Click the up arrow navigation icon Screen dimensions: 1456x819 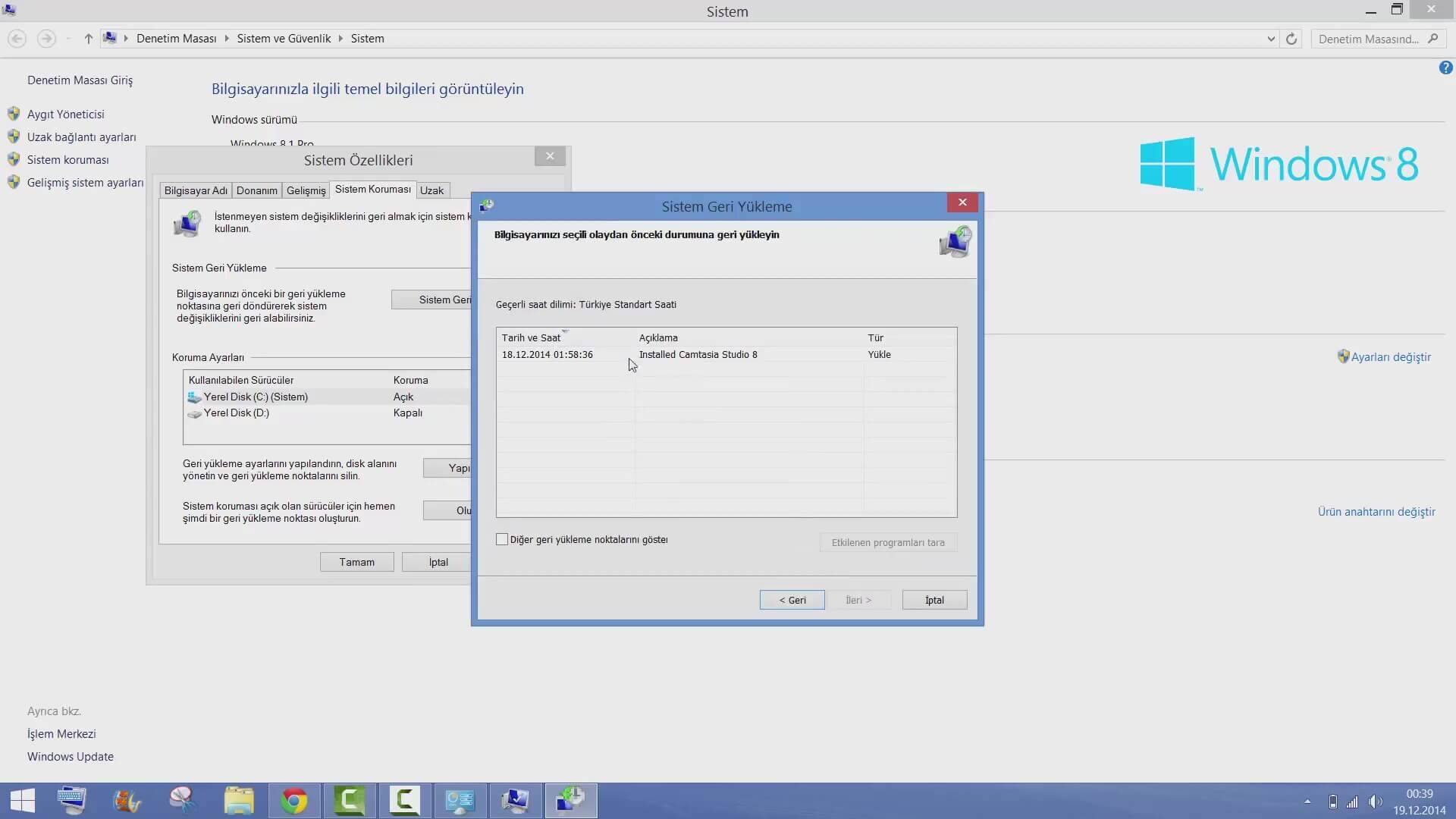pyautogui.click(x=88, y=39)
